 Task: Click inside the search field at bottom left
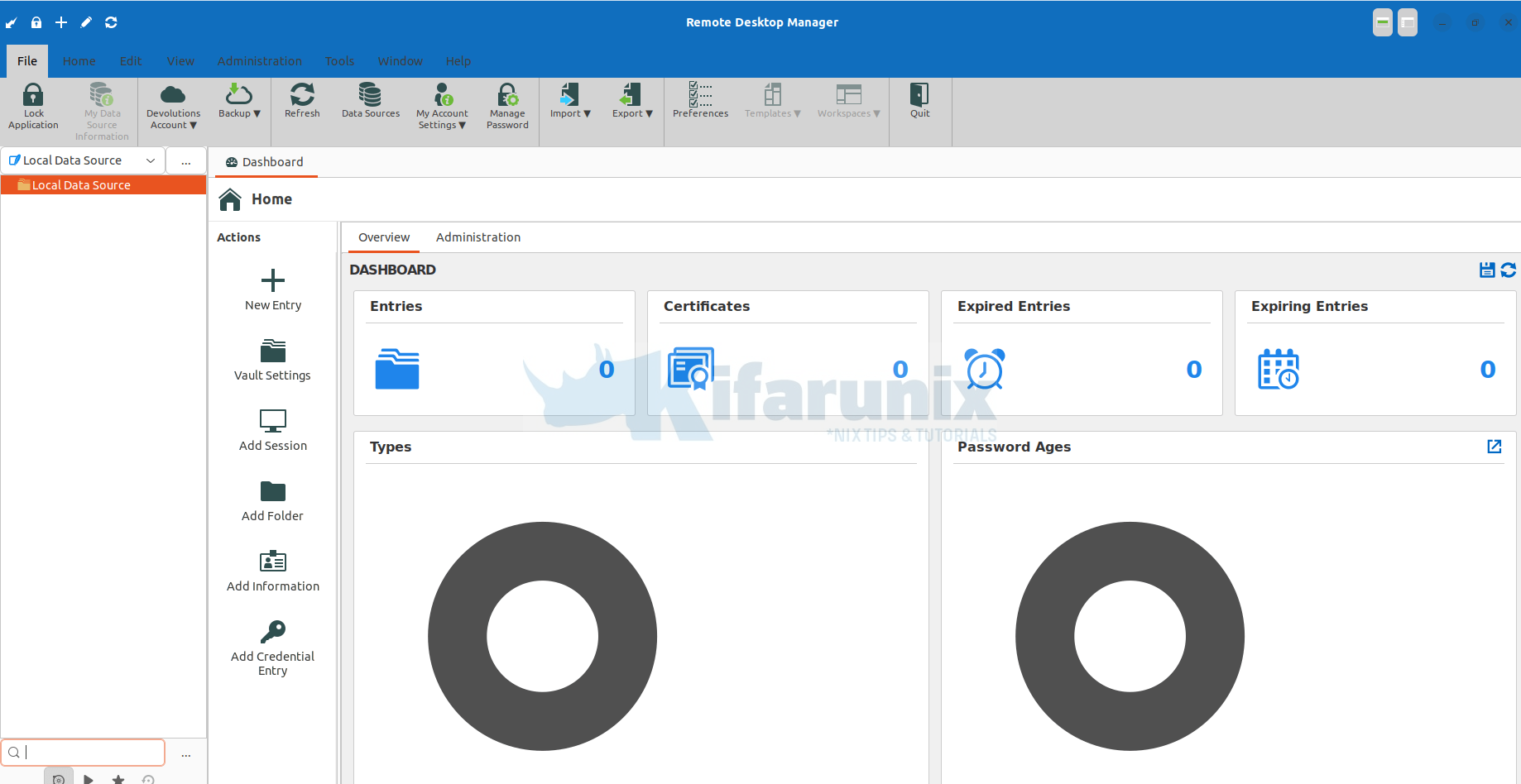pos(83,752)
